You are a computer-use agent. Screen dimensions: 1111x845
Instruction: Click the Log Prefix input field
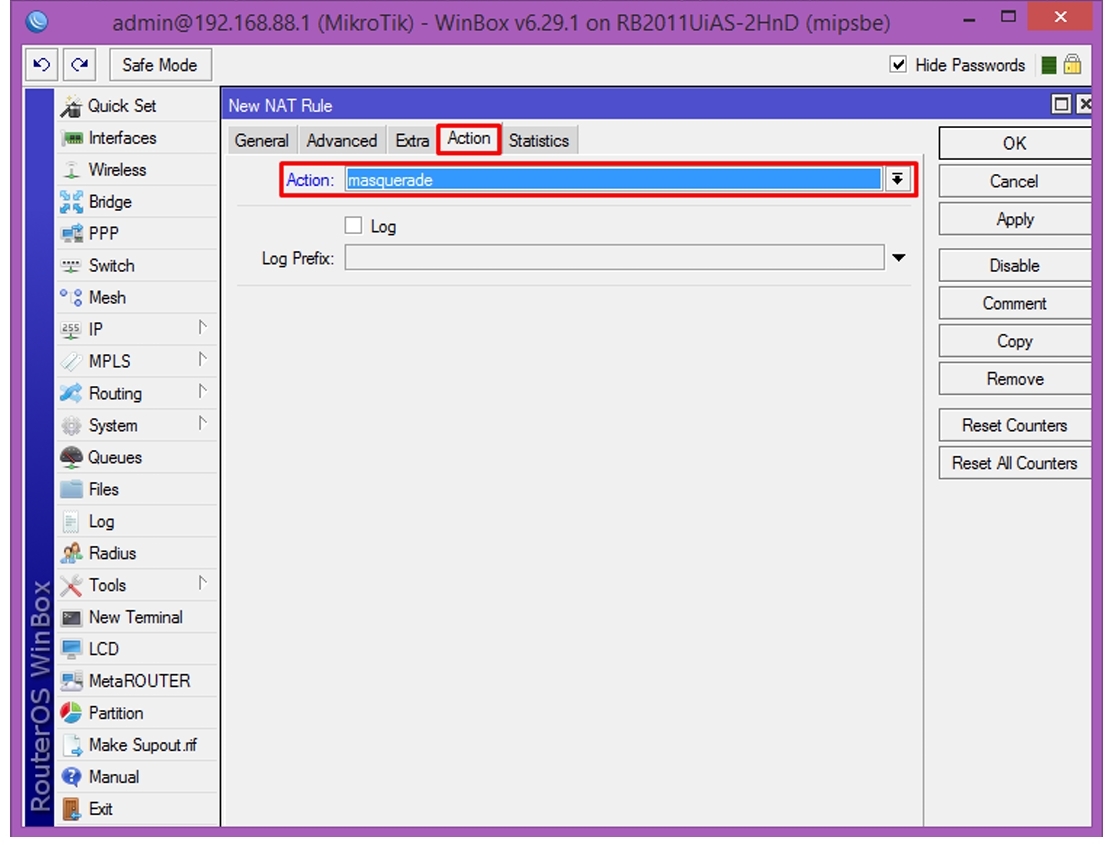click(x=614, y=258)
